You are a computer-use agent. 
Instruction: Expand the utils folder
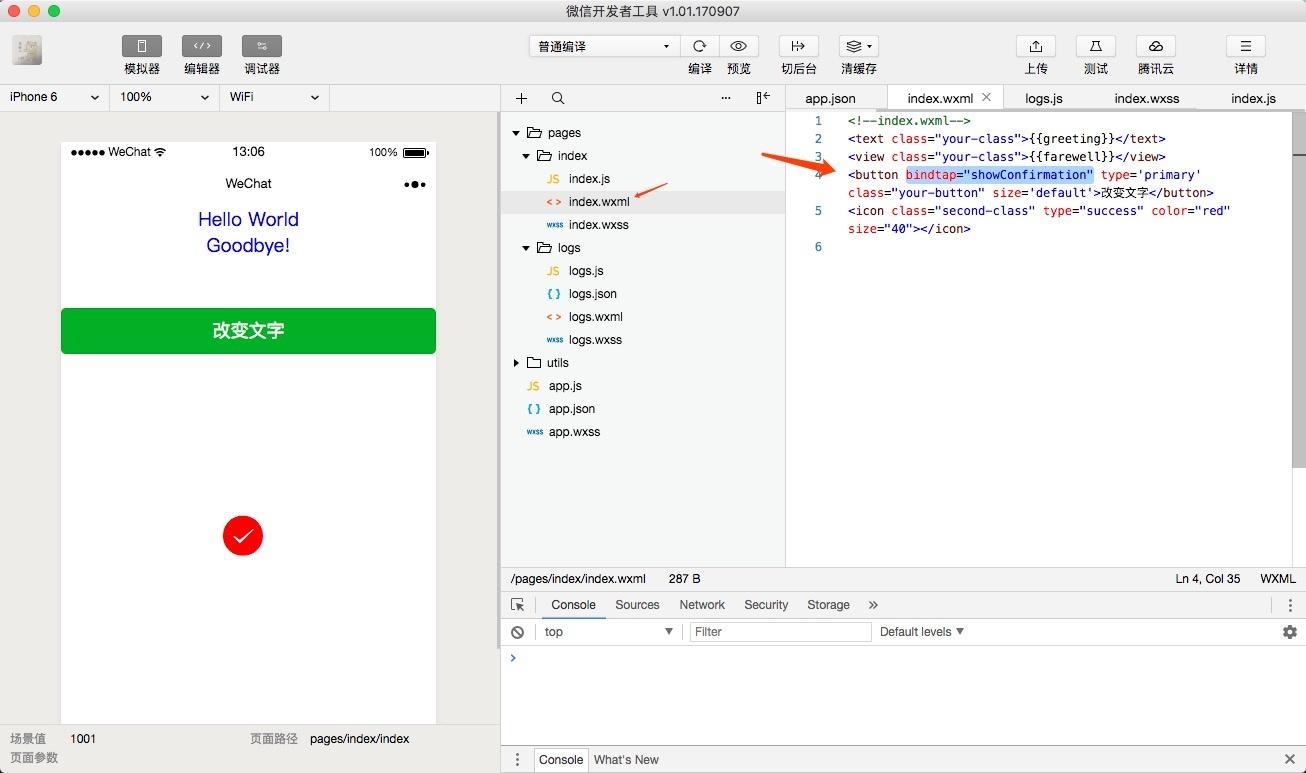click(x=516, y=363)
